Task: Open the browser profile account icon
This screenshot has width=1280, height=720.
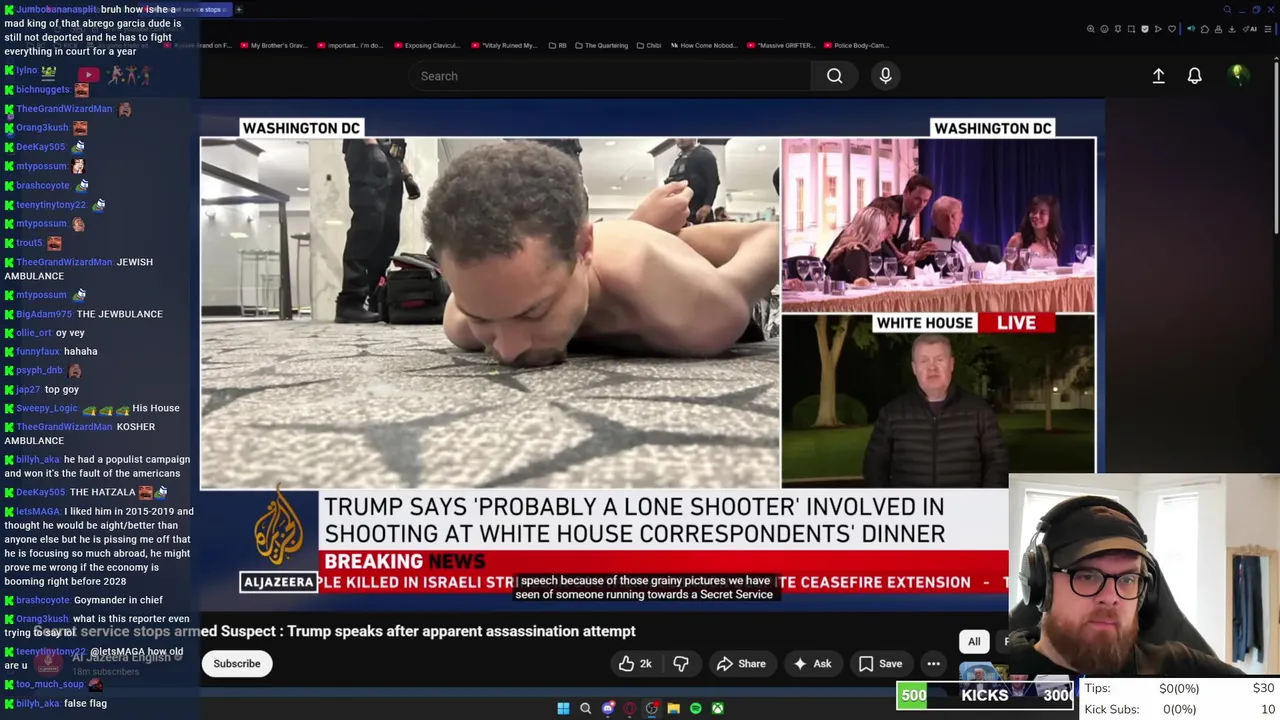Action: pyautogui.click(x=1218, y=29)
